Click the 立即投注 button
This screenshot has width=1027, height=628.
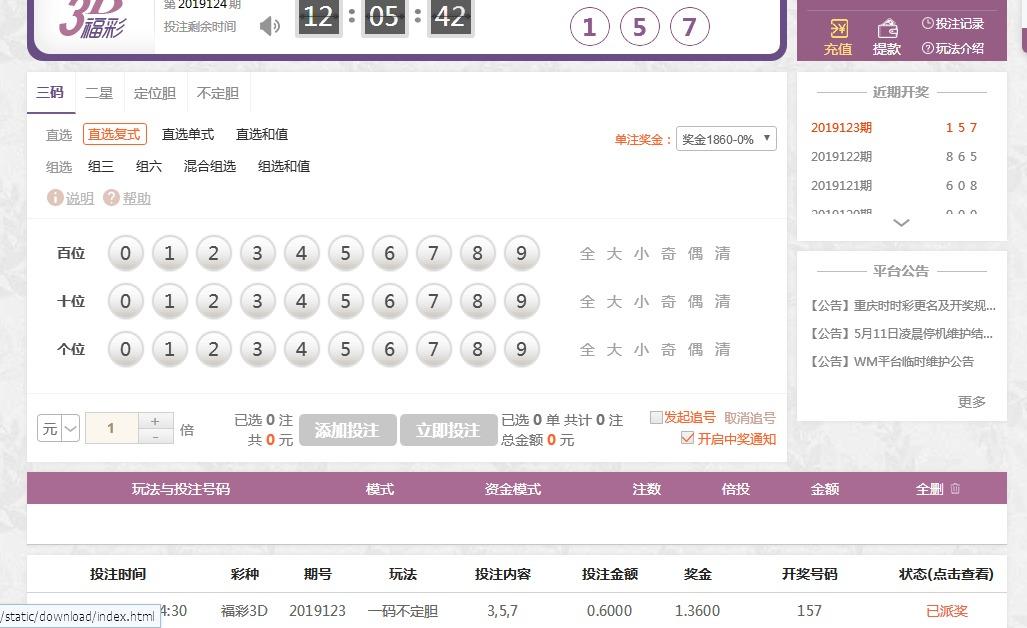pyautogui.click(x=448, y=430)
